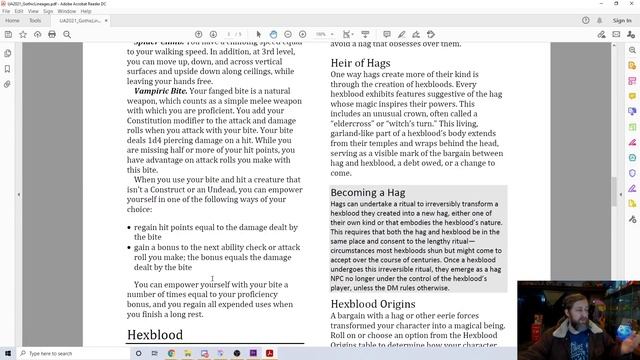Click the page number field
Viewport: 640px width, 360px height.
click(x=229, y=34)
